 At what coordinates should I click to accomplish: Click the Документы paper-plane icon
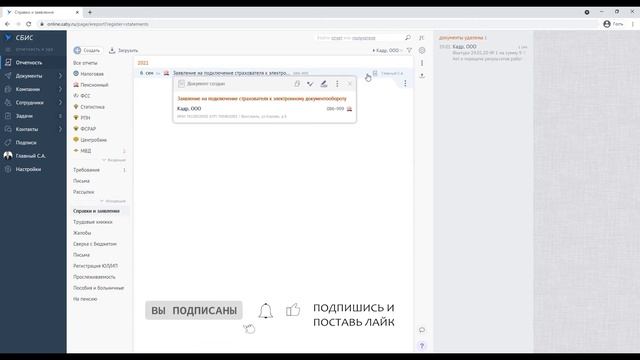click(x=8, y=76)
